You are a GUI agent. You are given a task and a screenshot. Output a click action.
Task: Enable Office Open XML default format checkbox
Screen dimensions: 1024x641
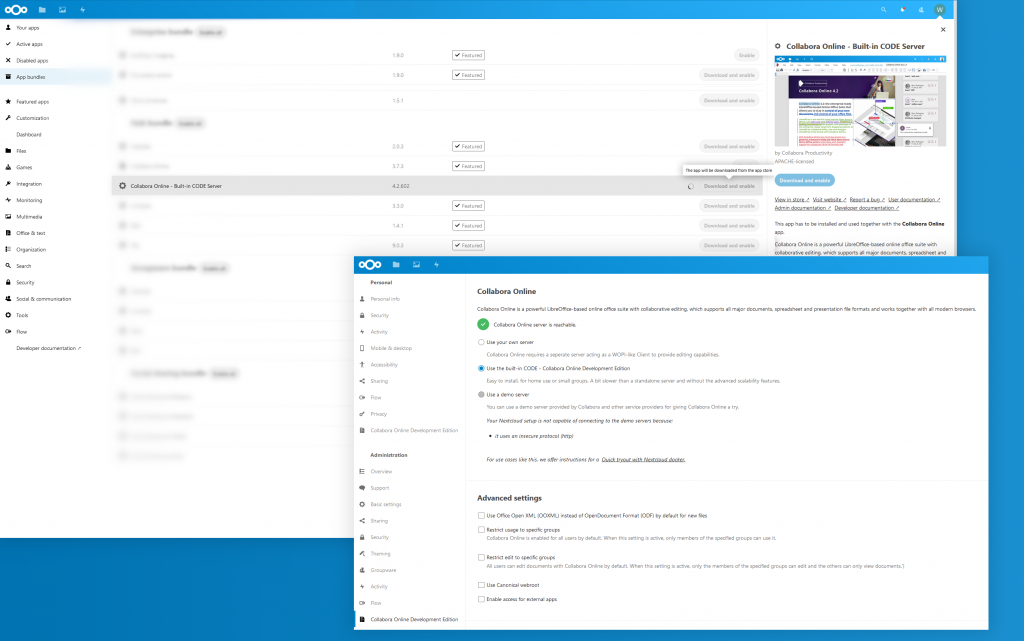[481, 516]
